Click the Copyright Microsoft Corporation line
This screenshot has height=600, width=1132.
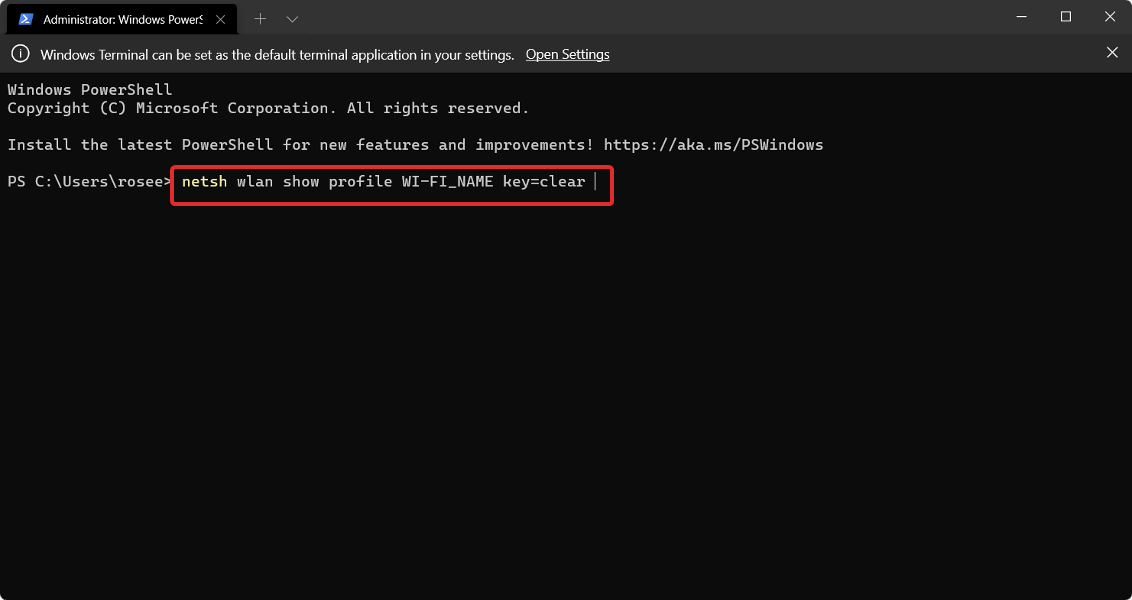(x=268, y=108)
